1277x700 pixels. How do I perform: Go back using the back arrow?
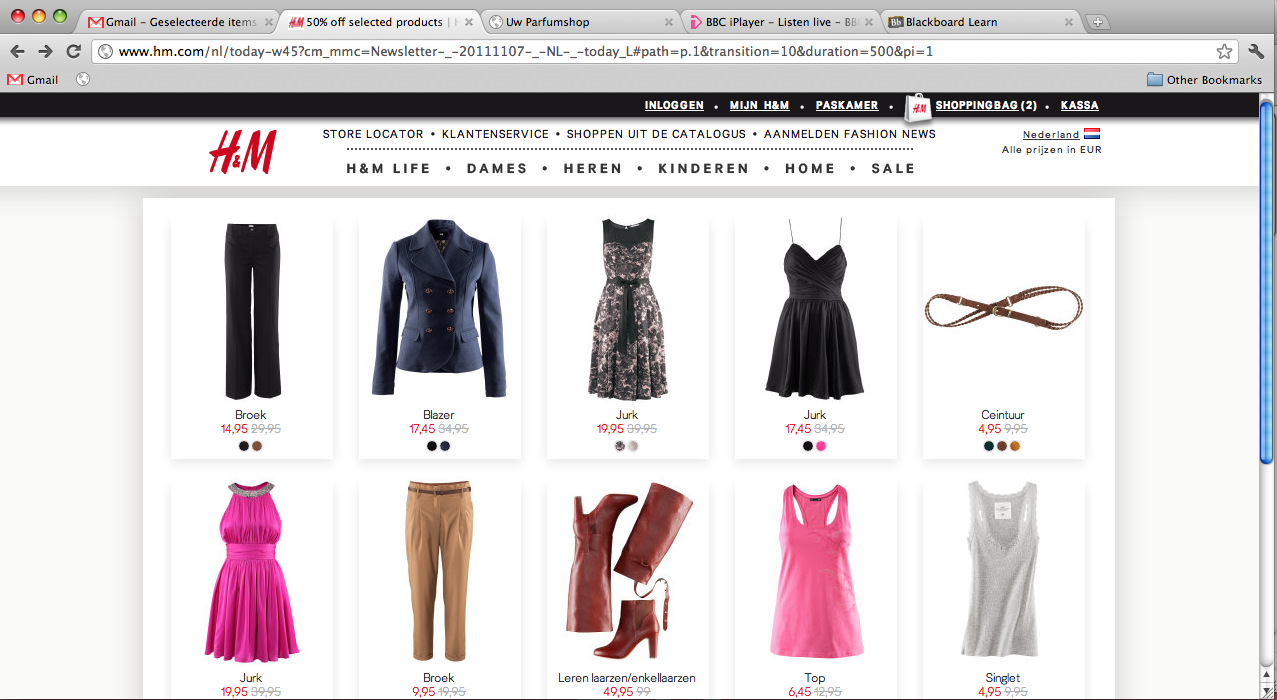click(17, 50)
